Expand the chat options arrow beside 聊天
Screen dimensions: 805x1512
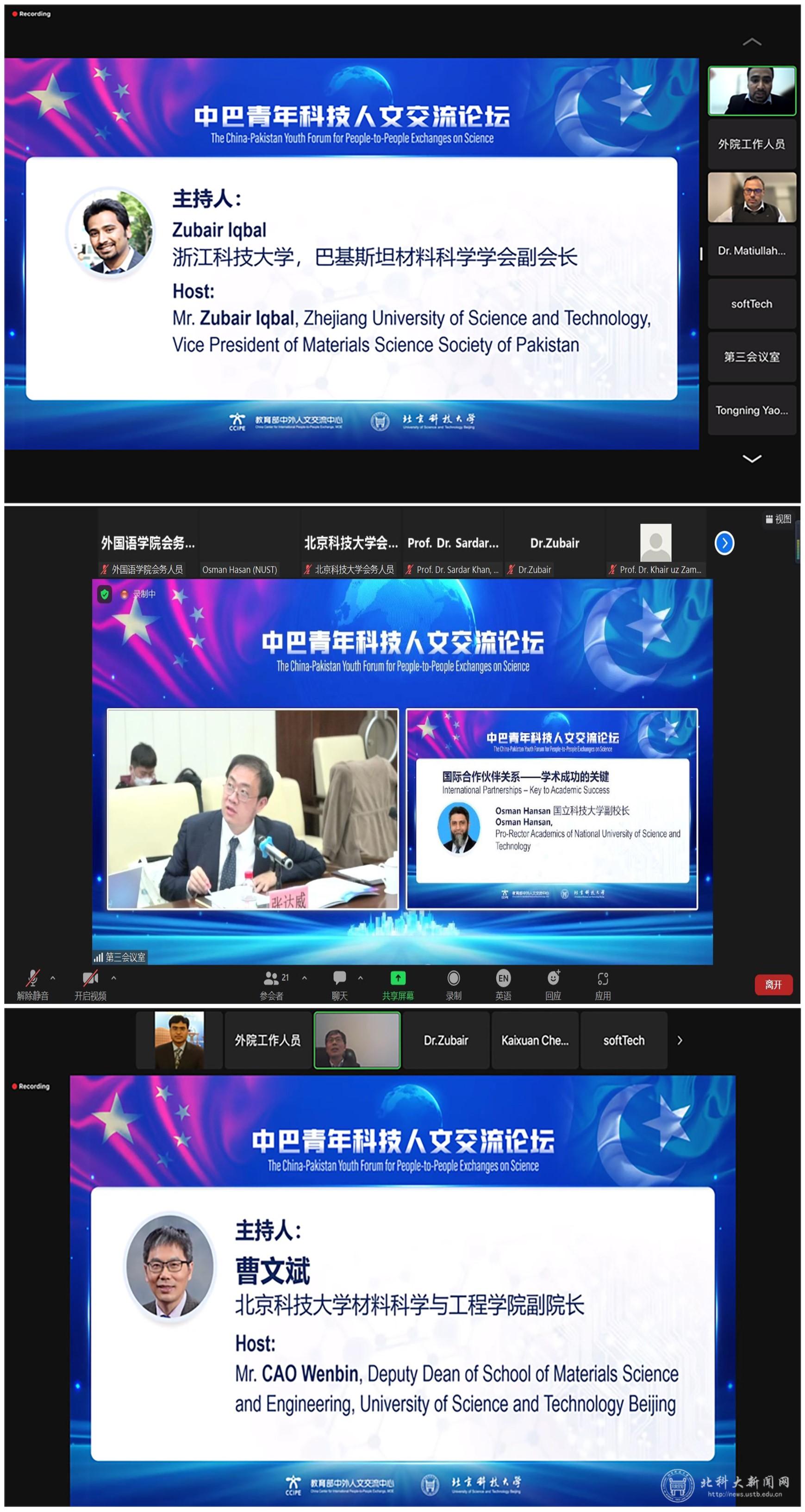click(361, 978)
